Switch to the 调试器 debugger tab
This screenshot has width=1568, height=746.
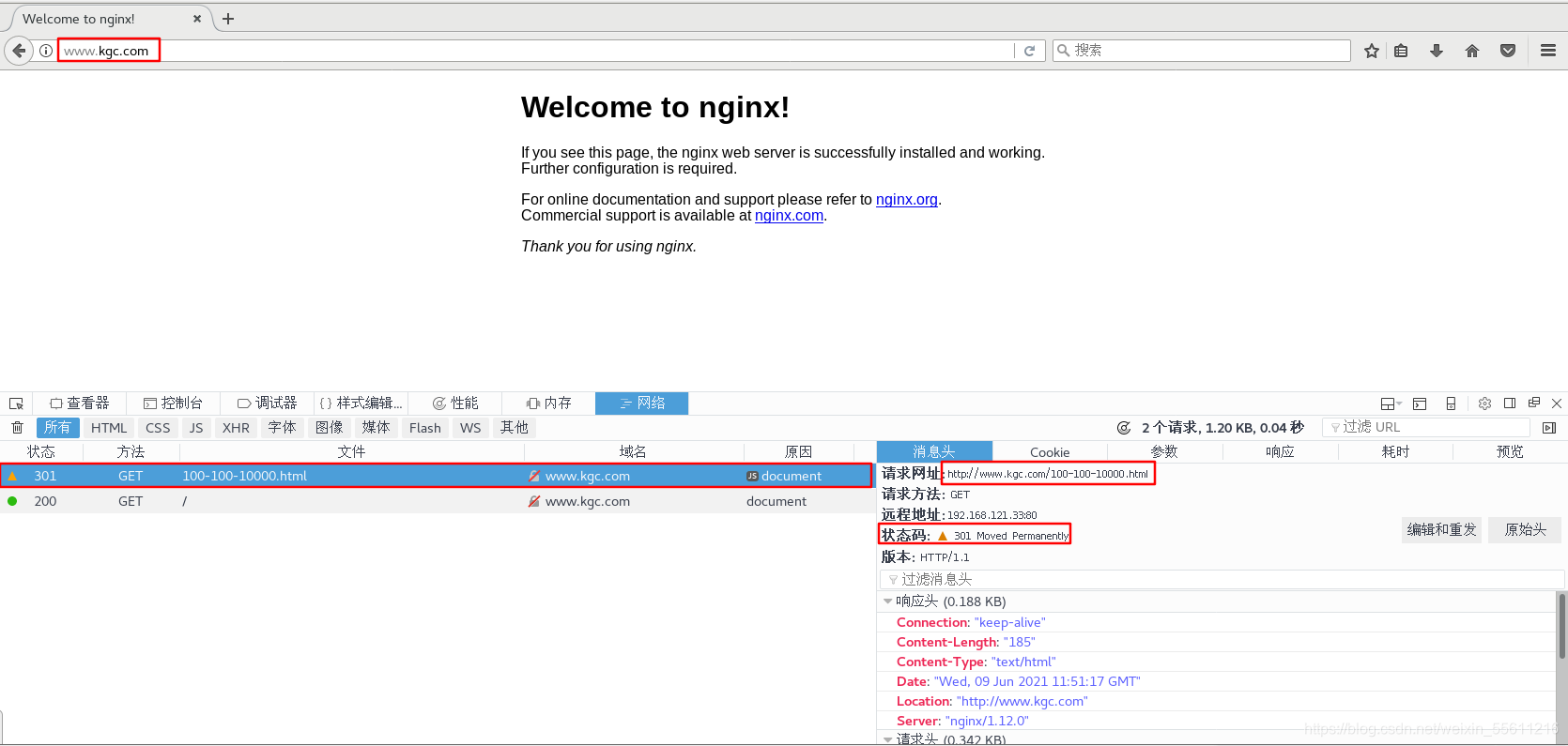[267, 403]
